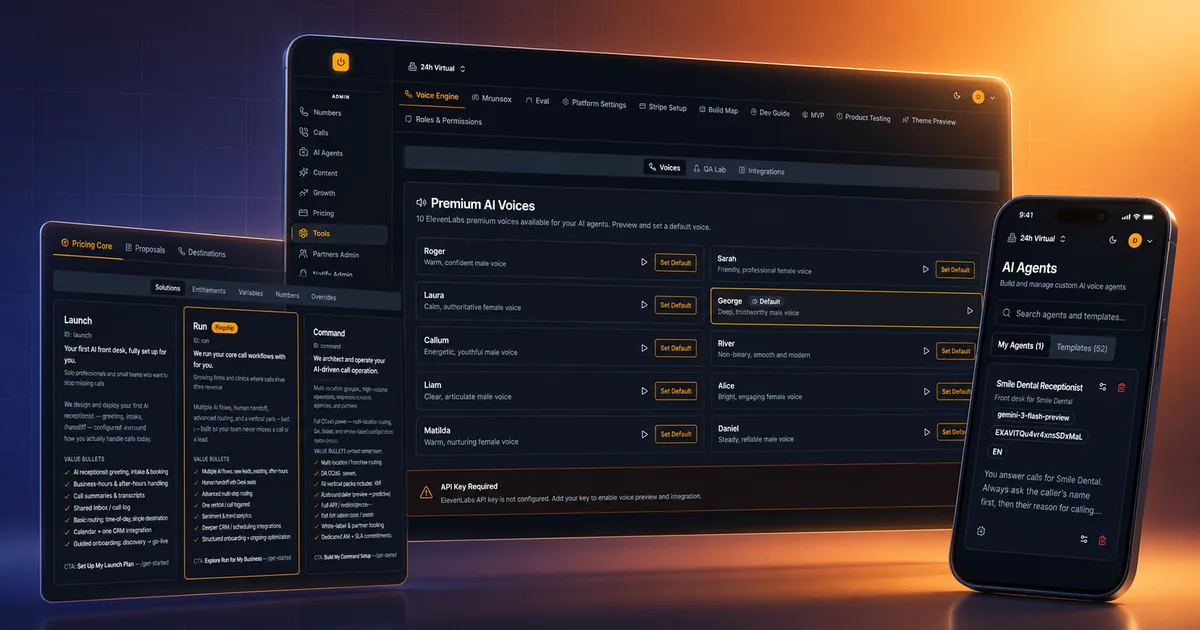Open the Dev Guide tab
The width and height of the screenshot is (1200, 630).
769,113
